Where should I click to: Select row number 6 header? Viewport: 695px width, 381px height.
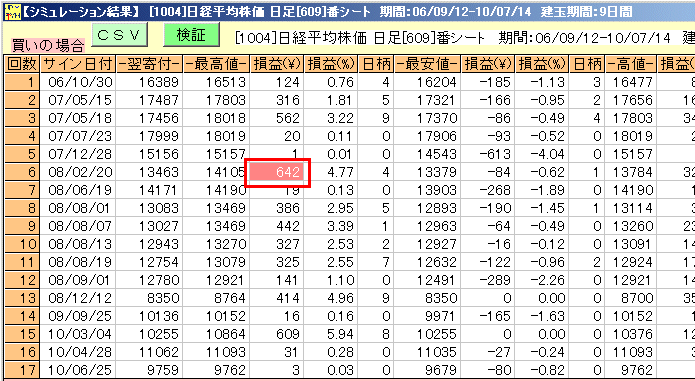(22, 172)
